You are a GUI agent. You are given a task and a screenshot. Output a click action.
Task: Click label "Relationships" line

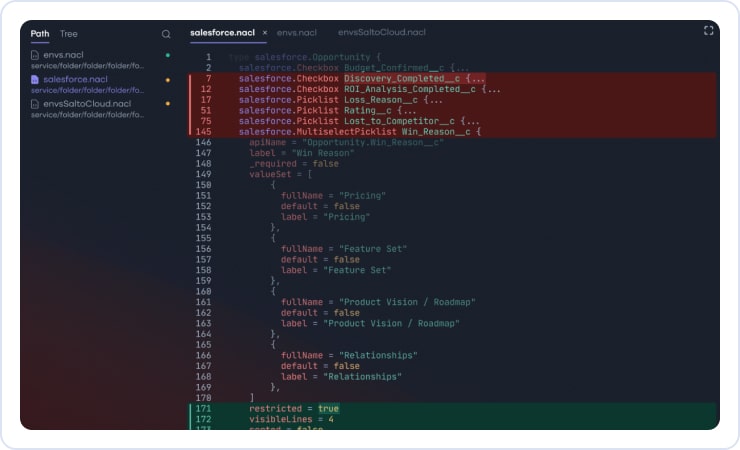point(341,377)
